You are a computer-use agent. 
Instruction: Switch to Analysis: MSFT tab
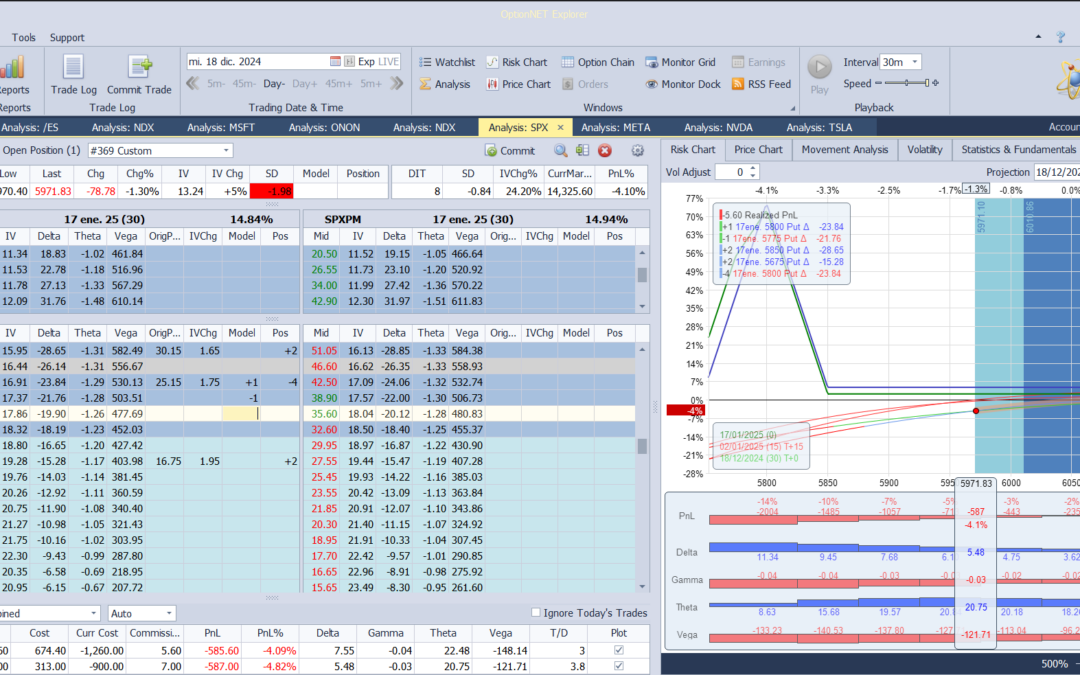pos(220,127)
